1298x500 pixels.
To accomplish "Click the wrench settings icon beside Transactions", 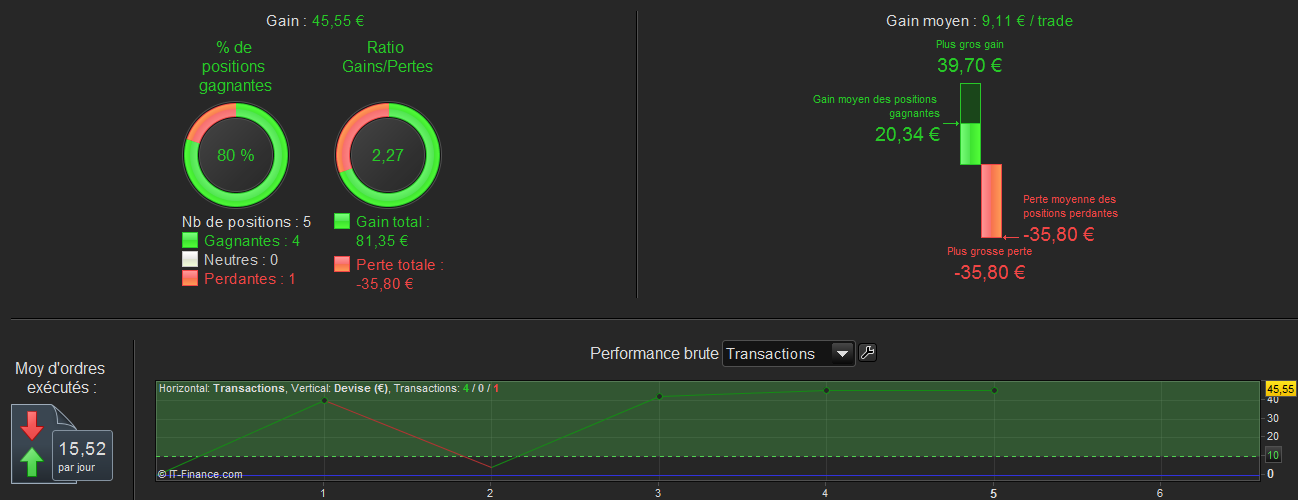I will click(x=868, y=352).
